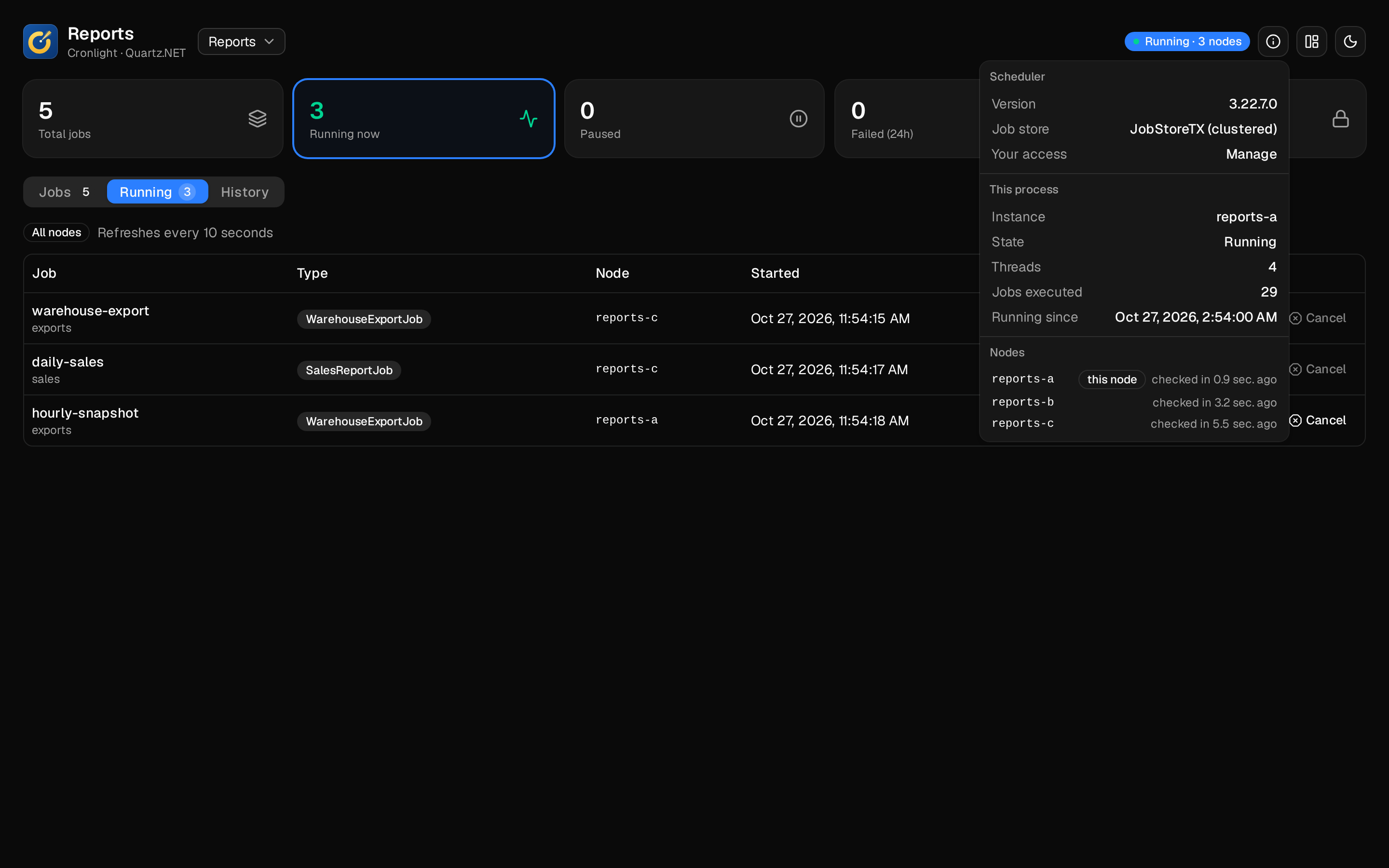
Task: Click the Threads value 4
Action: (x=1272, y=267)
